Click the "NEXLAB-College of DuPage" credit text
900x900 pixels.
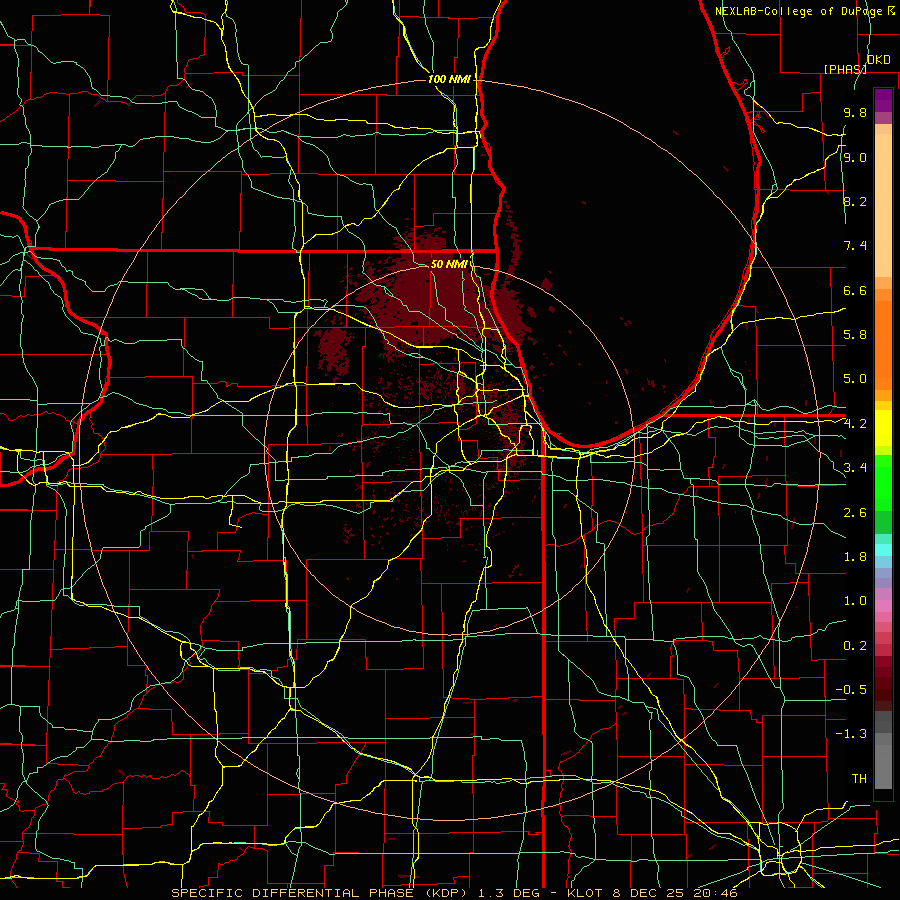click(800, 11)
